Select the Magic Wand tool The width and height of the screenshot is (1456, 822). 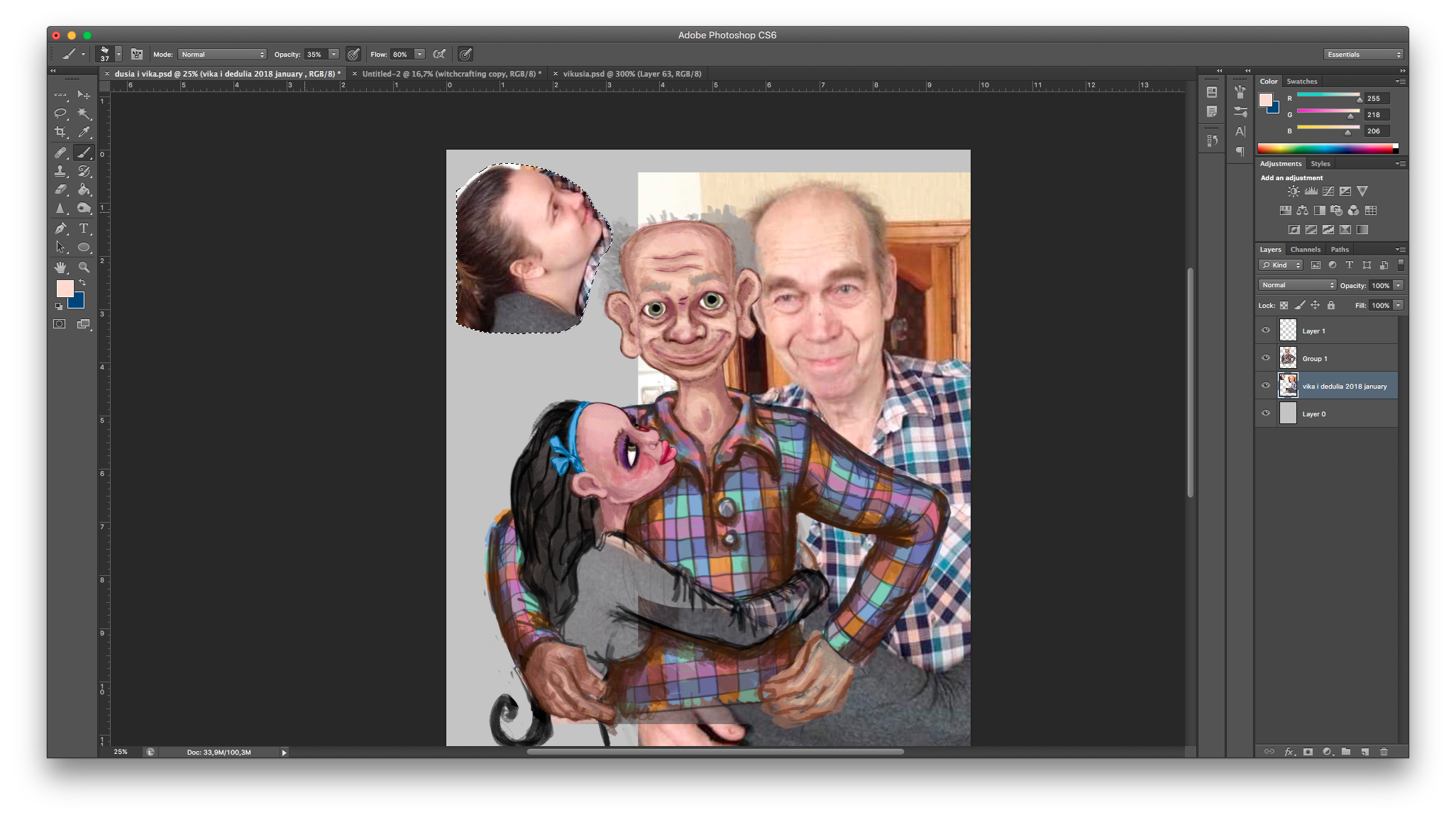(x=84, y=113)
